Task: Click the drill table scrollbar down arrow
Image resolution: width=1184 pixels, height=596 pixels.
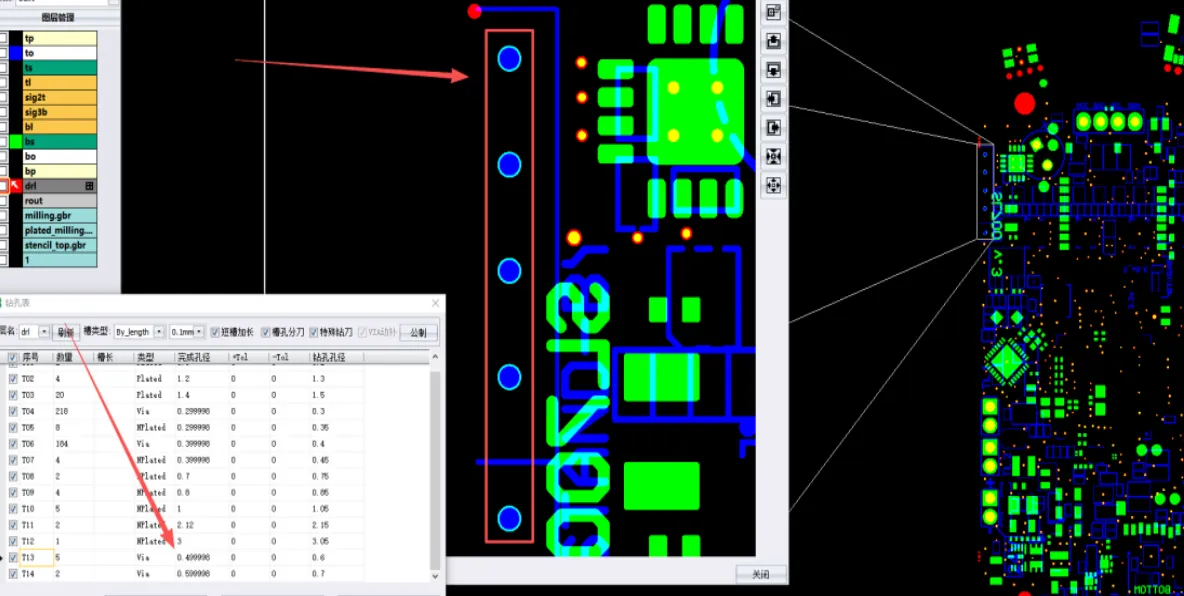Action: click(435, 576)
